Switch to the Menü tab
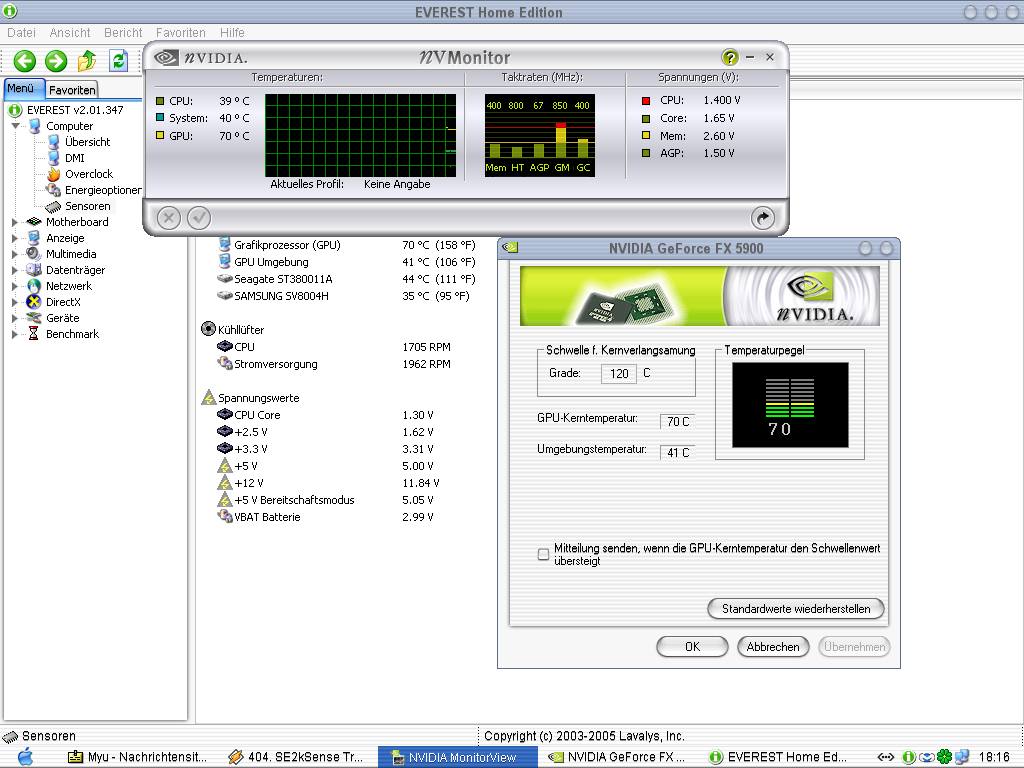 click(x=24, y=89)
